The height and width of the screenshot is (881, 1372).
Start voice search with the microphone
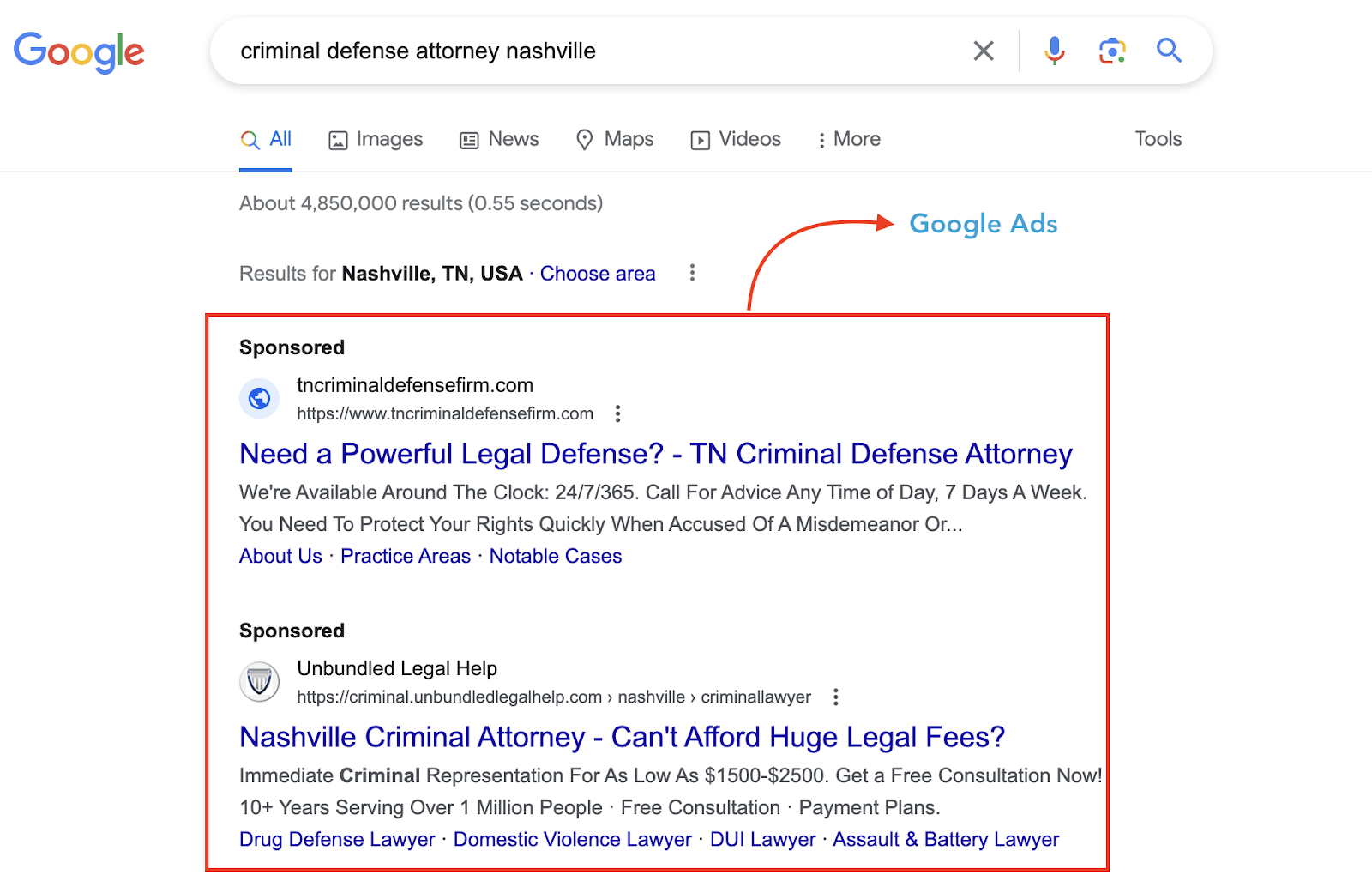point(1054,51)
